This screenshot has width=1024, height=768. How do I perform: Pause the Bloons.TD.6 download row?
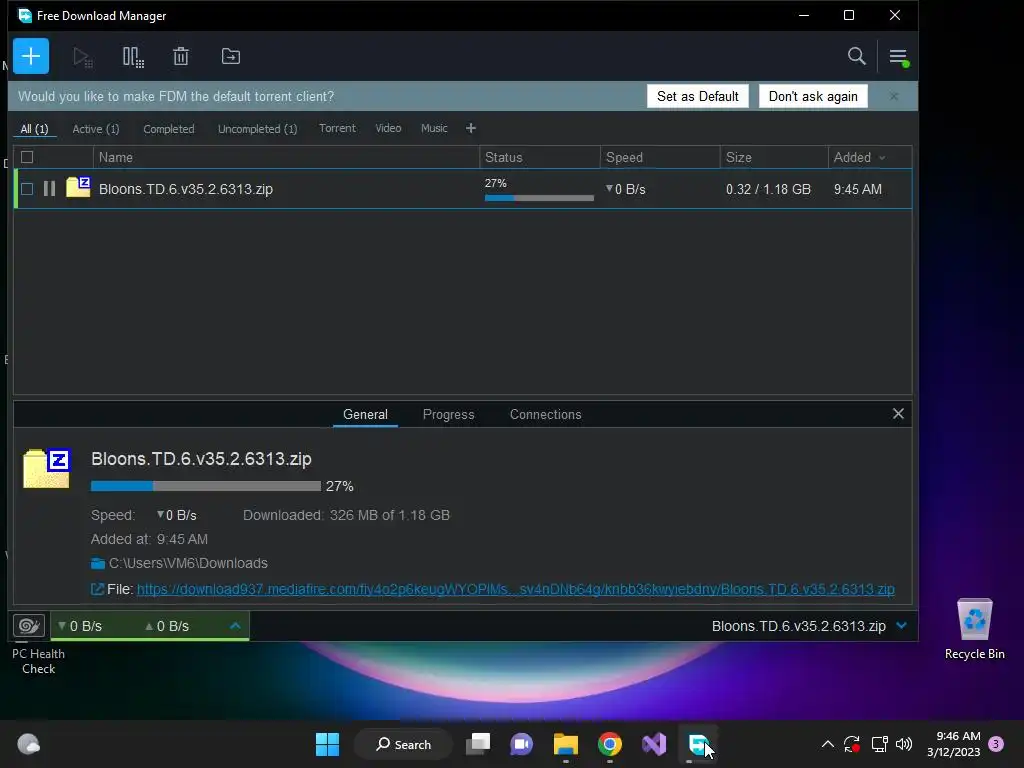coord(49,189)
